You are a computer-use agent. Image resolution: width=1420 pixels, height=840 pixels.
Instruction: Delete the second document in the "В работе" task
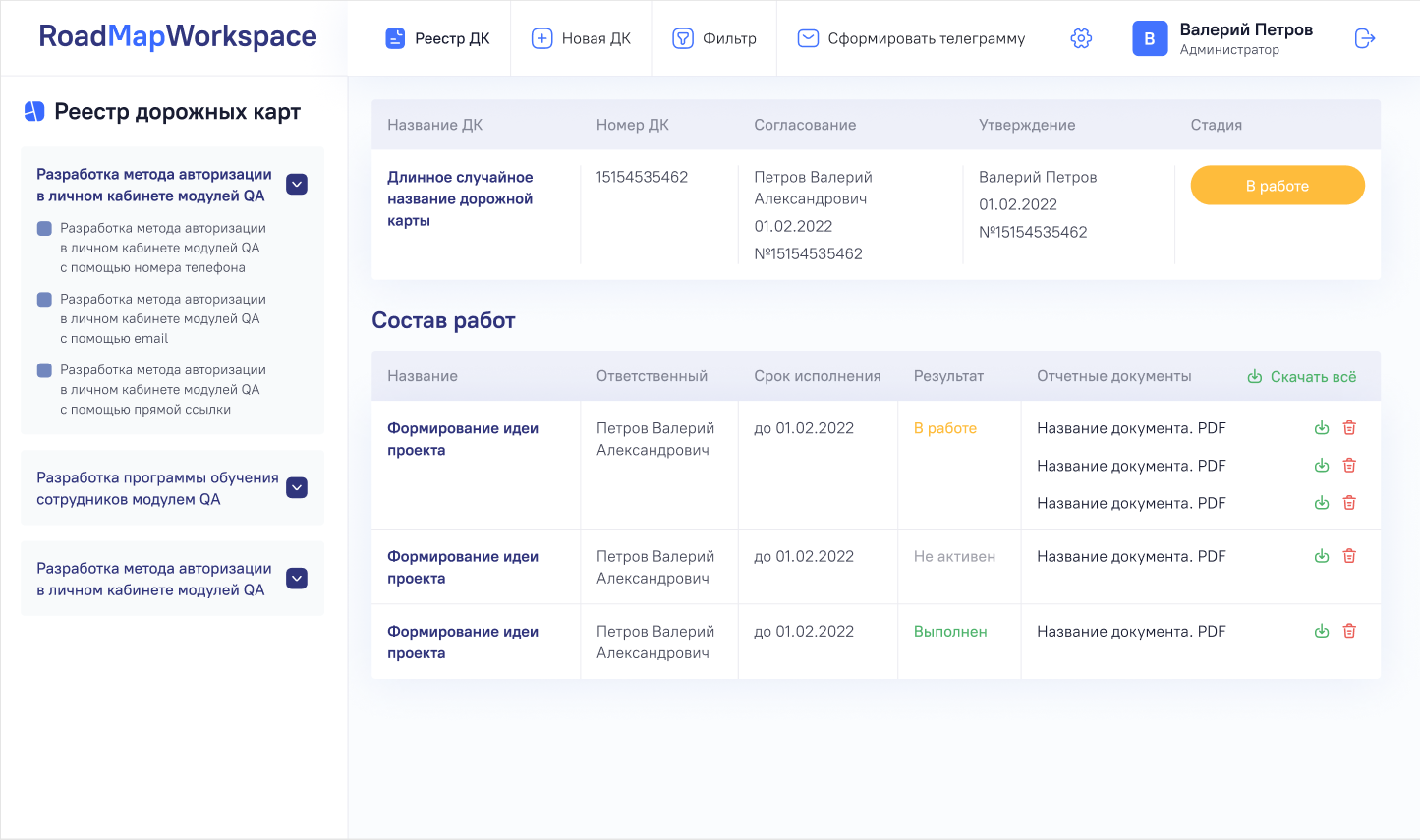point(1349,466)
